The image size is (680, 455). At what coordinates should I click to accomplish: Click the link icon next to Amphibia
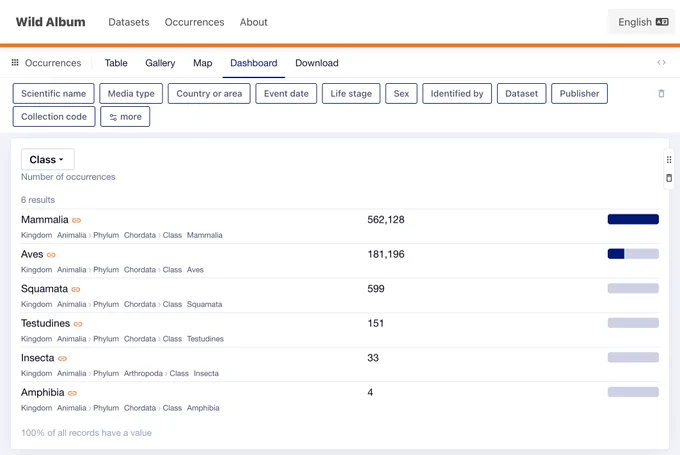[72, 393]
